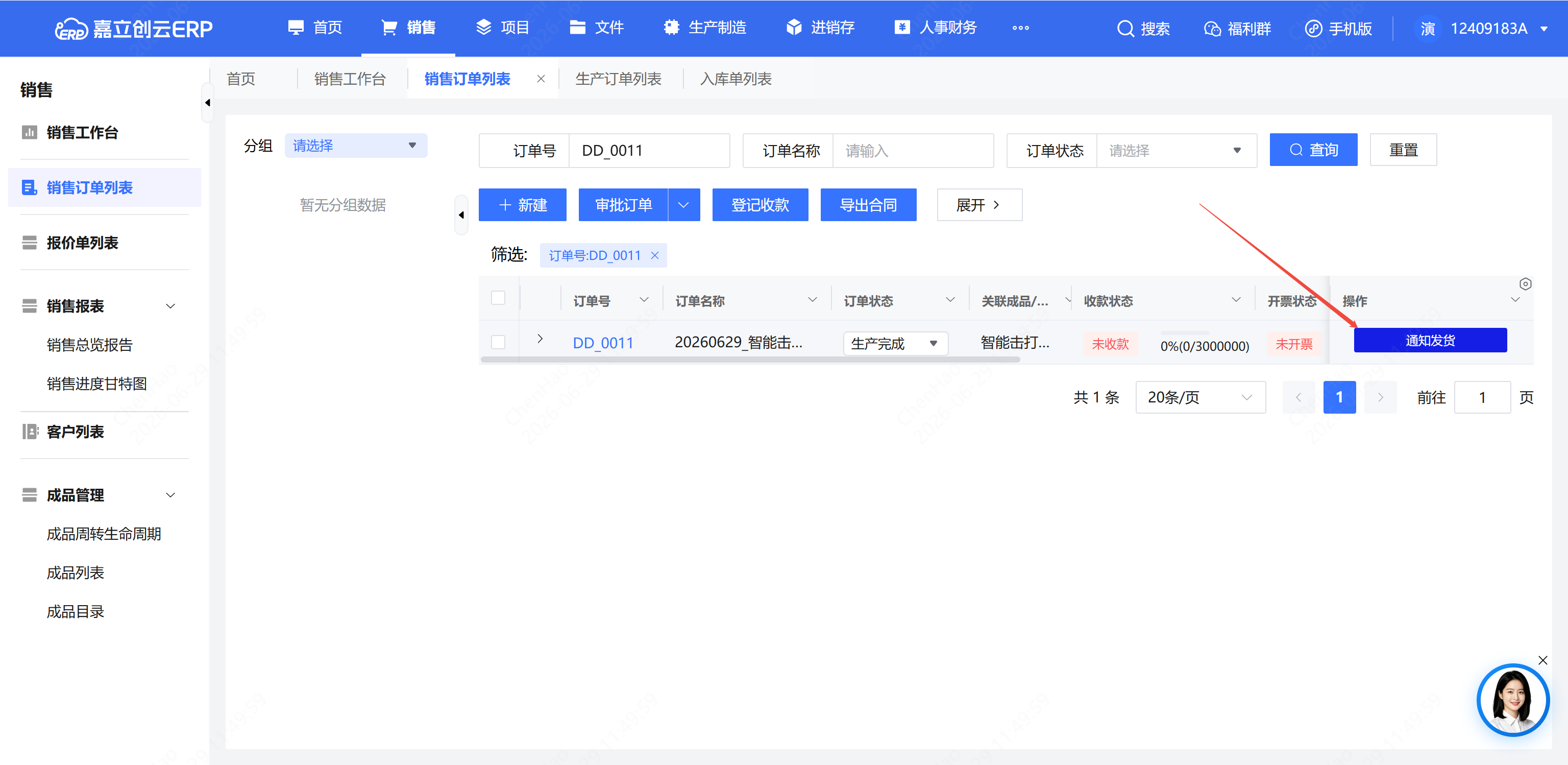This screenshot has width=1568, height=765.
Task: Open 成品周转生命周期 in the sidebar
Action: (x=104, y=535)
